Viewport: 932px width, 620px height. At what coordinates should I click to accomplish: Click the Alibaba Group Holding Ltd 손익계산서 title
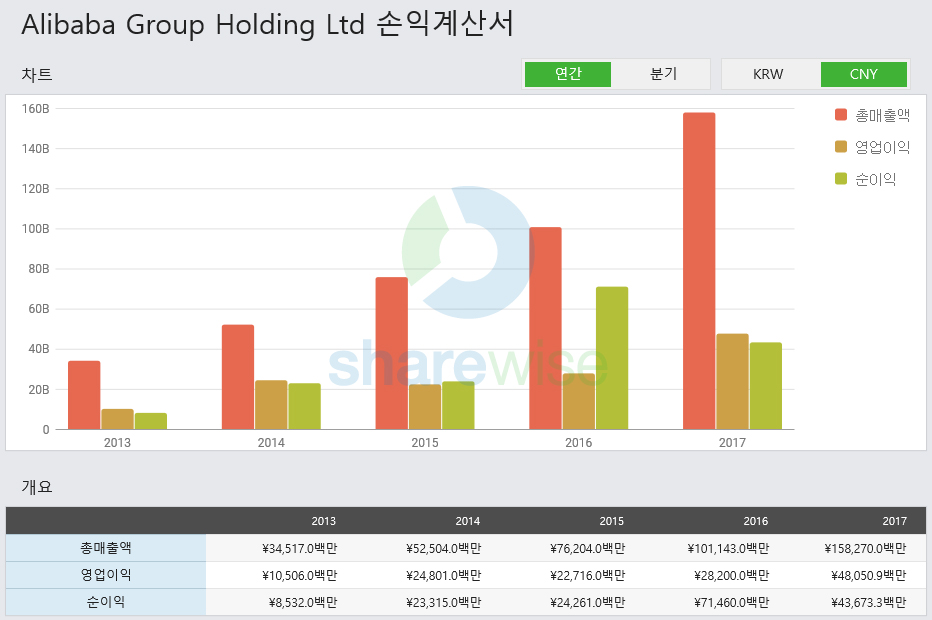267,24
